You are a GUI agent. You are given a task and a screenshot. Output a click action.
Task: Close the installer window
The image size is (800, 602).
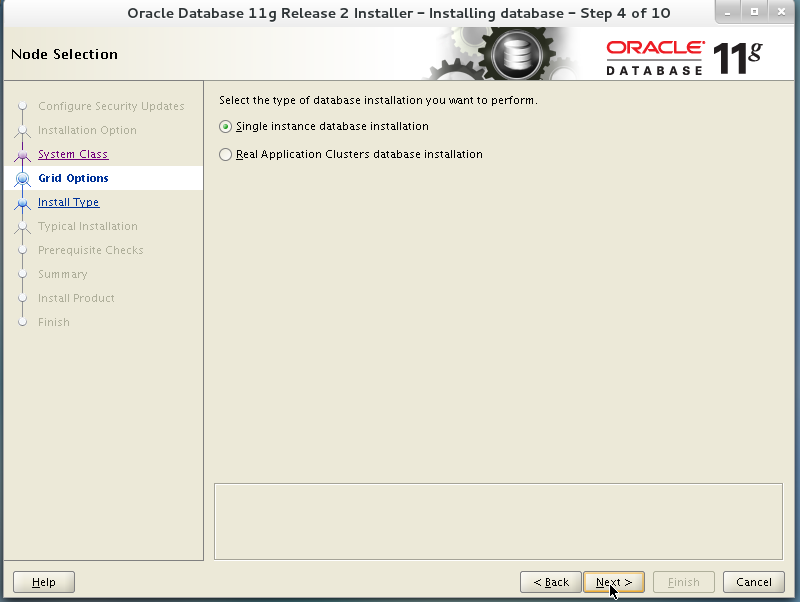pyautogui.click(x=781, y=12)
